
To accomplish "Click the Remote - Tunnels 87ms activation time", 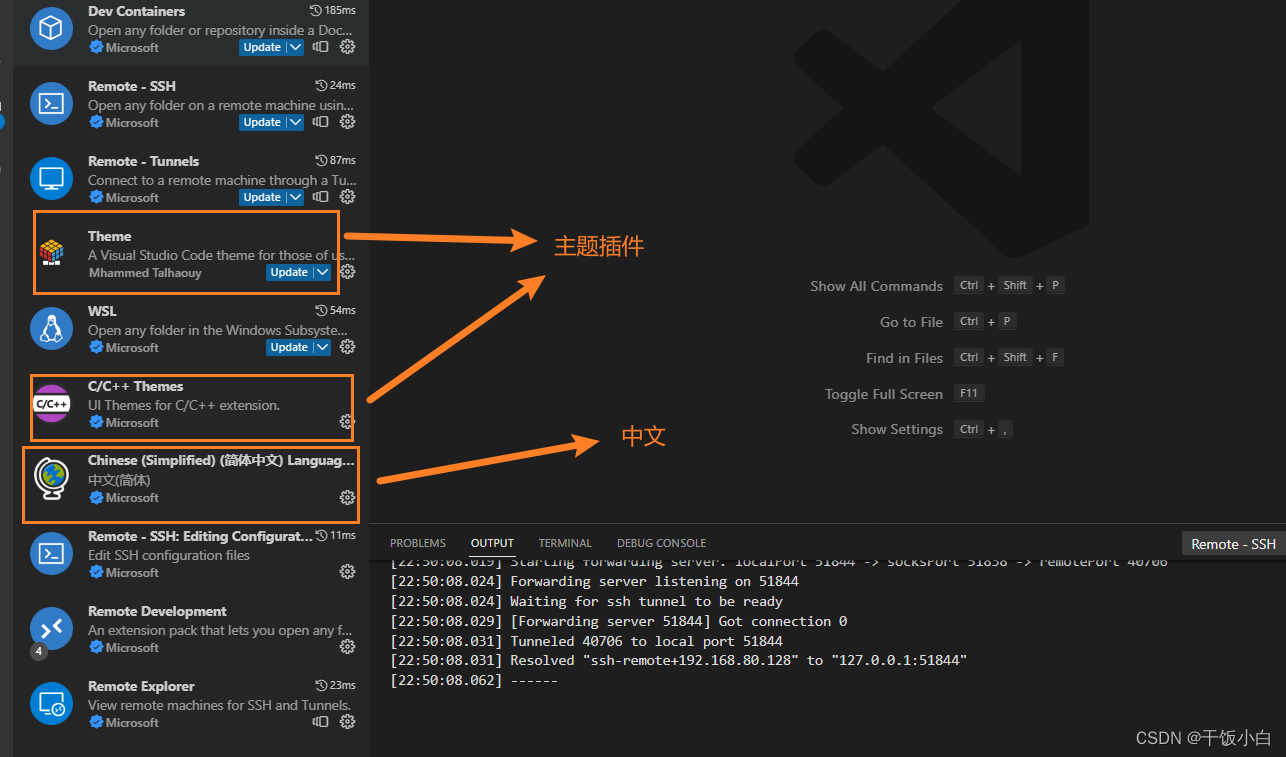I will tap(335, 160).
